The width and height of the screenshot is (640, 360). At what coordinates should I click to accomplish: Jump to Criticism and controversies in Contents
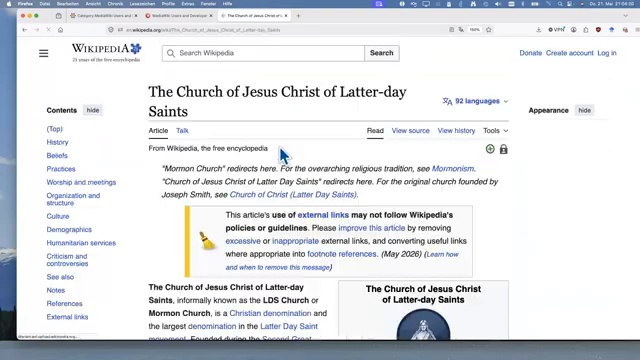[x=67, y=260]
